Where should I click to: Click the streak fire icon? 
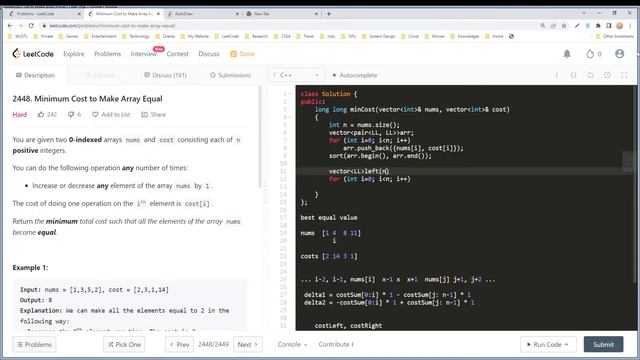click(590, 54)
